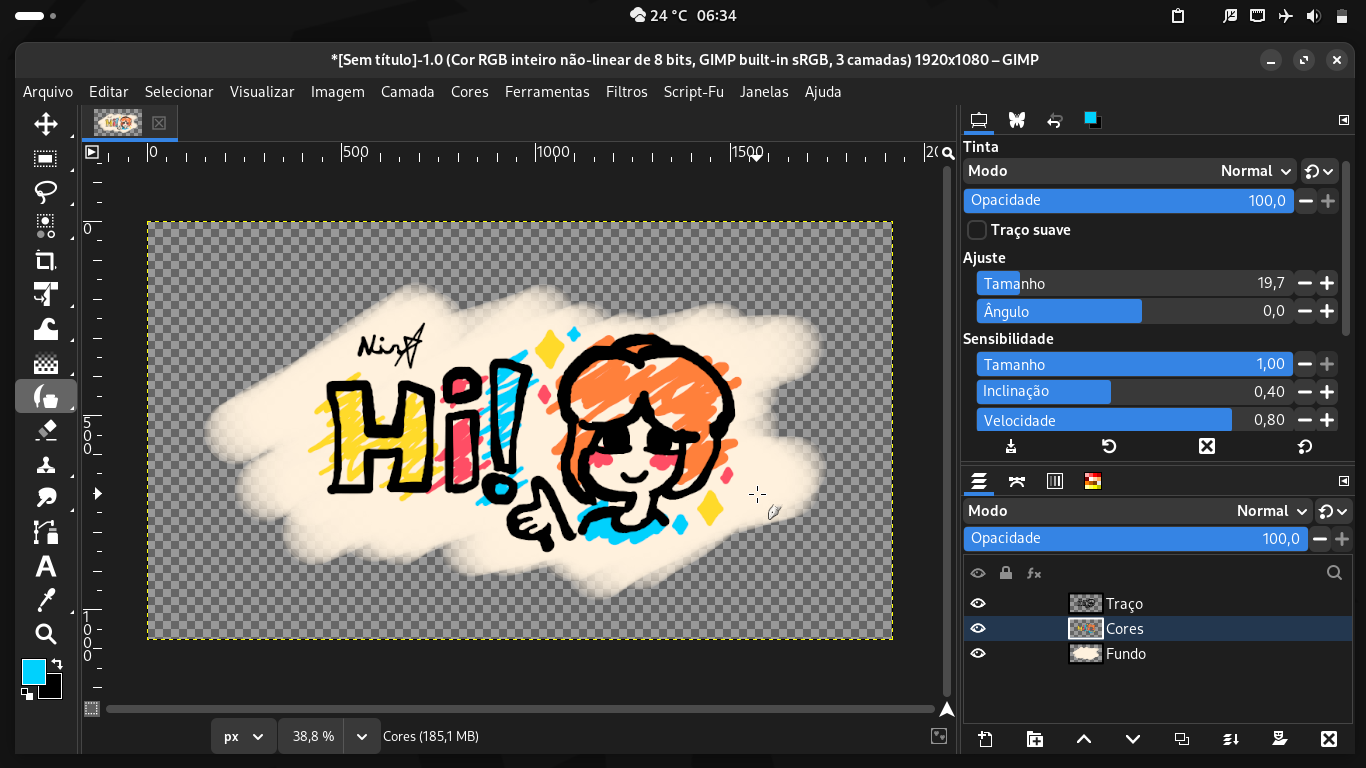Open the image menu button at ruler corner
The width and height of the screenshot is (1366, 768).
click(x=92, y=152)
